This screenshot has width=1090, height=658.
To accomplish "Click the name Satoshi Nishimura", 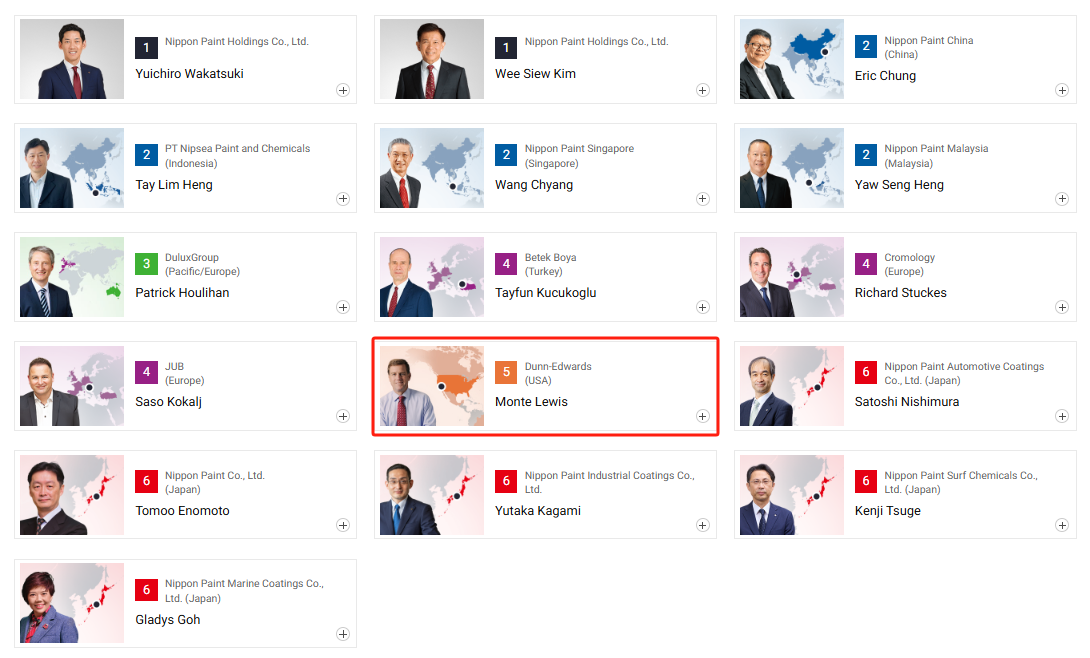I will tap(906, 402).
